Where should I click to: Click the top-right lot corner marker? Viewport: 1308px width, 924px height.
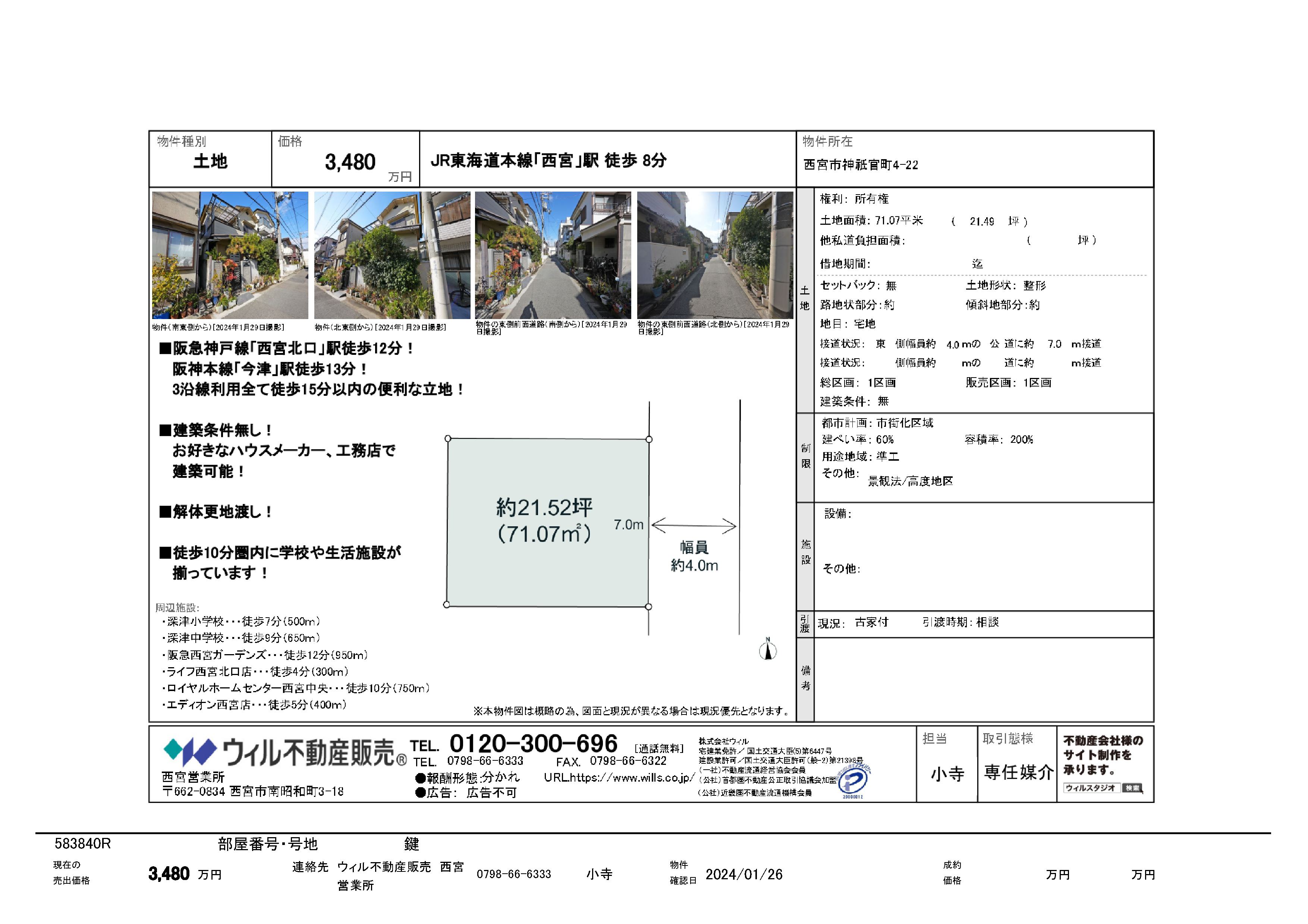pos(649,439)
